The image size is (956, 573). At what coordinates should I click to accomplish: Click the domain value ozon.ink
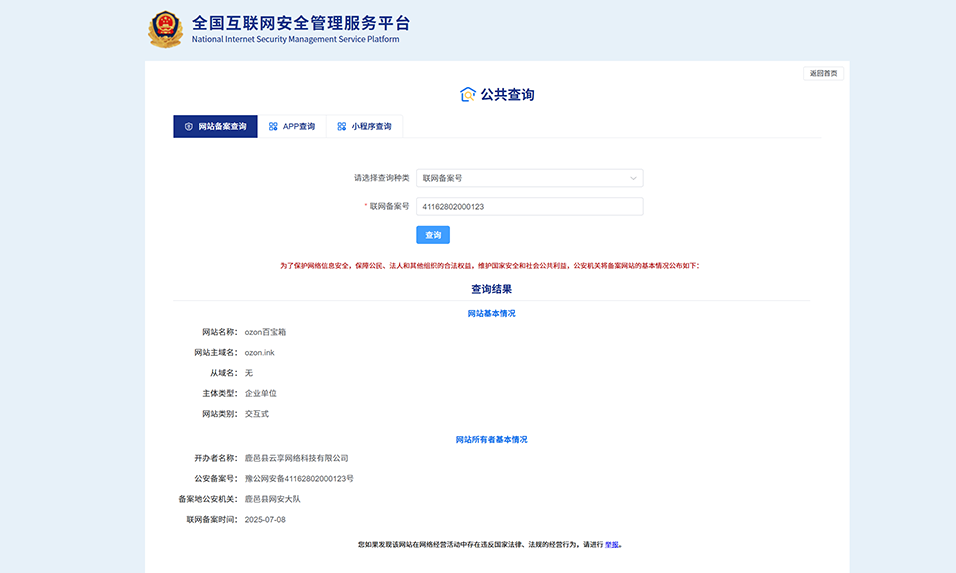click(260, 352)
